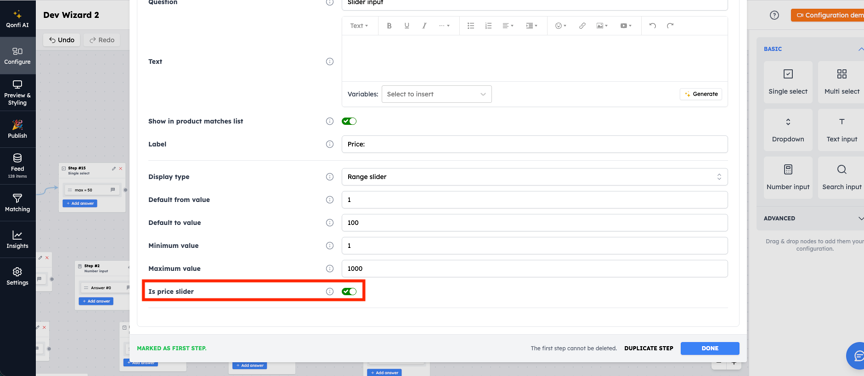Click info icon next to Text
Image resolution: width=864 pixels, height=376 pixels.
(x=330, y=62)
